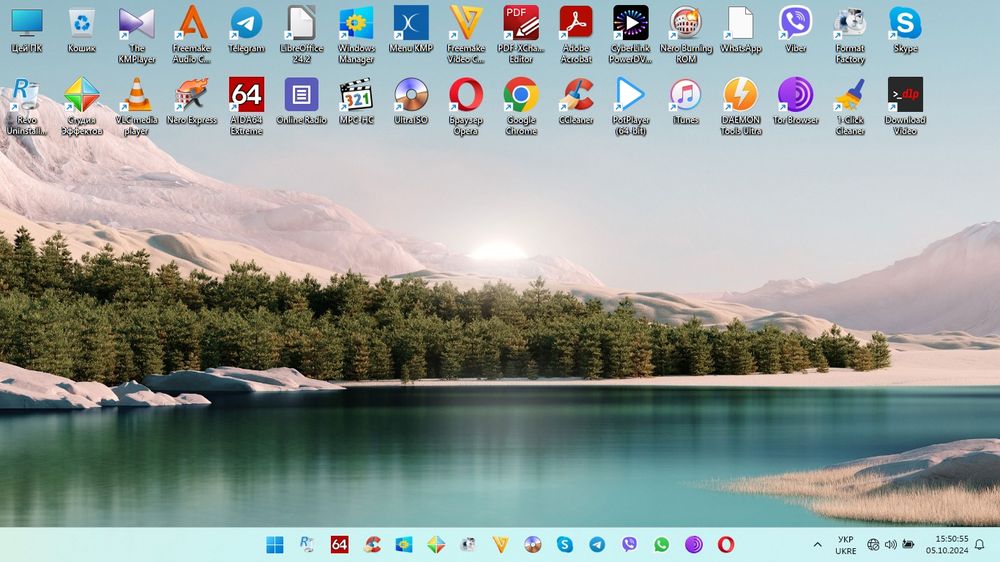Select the Студия эффектов desktop shortcut
This screenshot has width=1000, height=562.
(82, 107)
